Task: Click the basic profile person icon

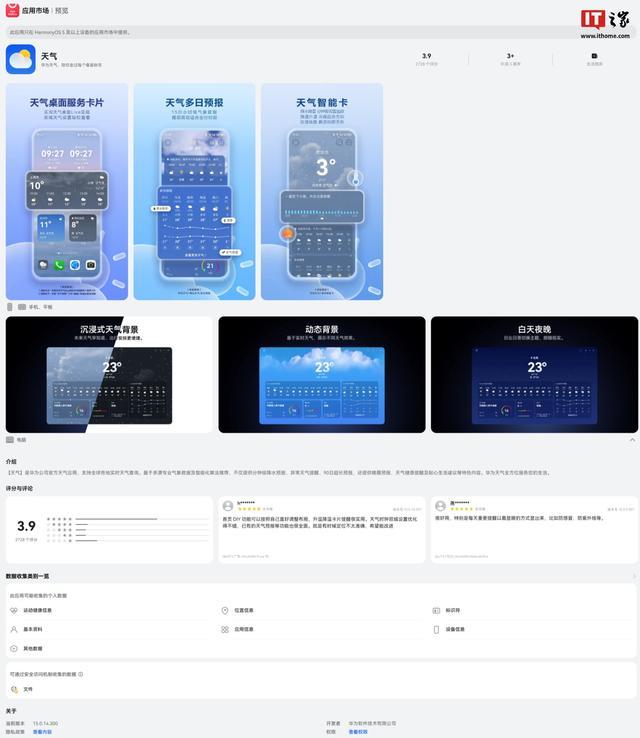Action: coord(14,629)
